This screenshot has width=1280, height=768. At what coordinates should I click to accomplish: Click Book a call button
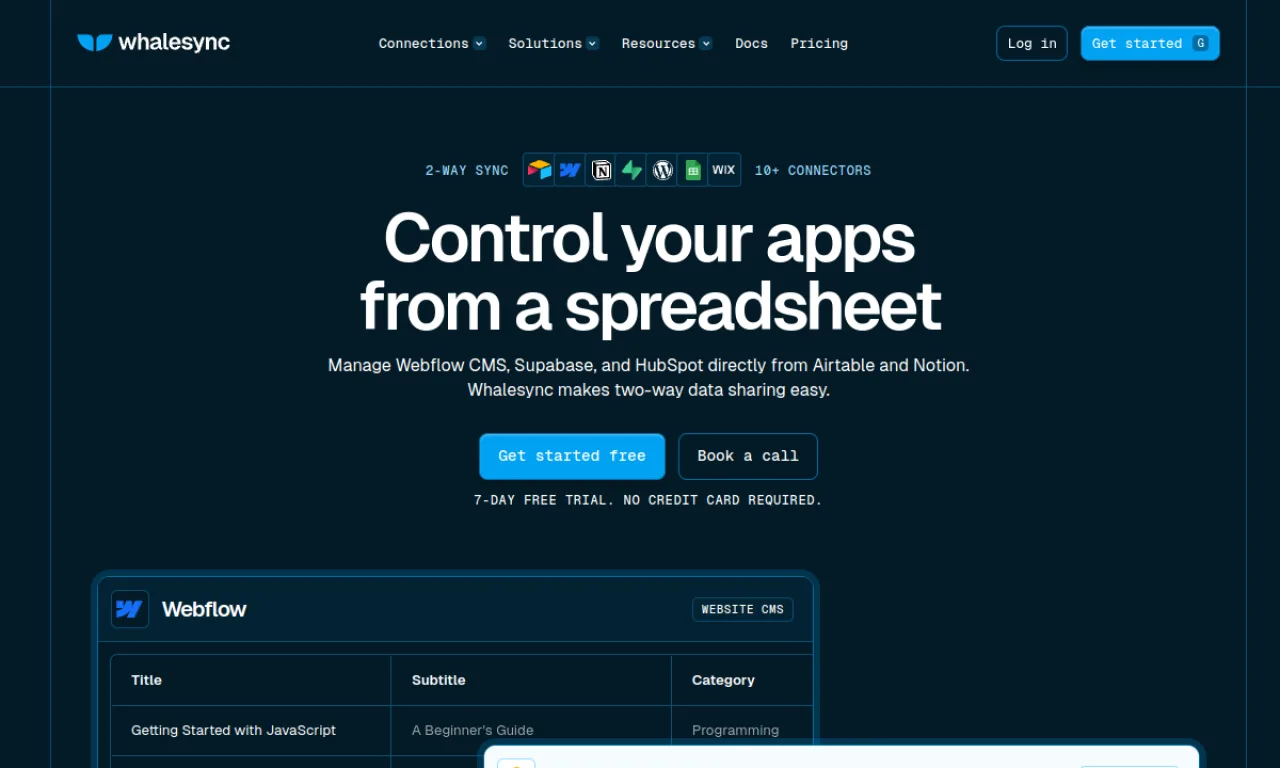(x=748, y=456)
